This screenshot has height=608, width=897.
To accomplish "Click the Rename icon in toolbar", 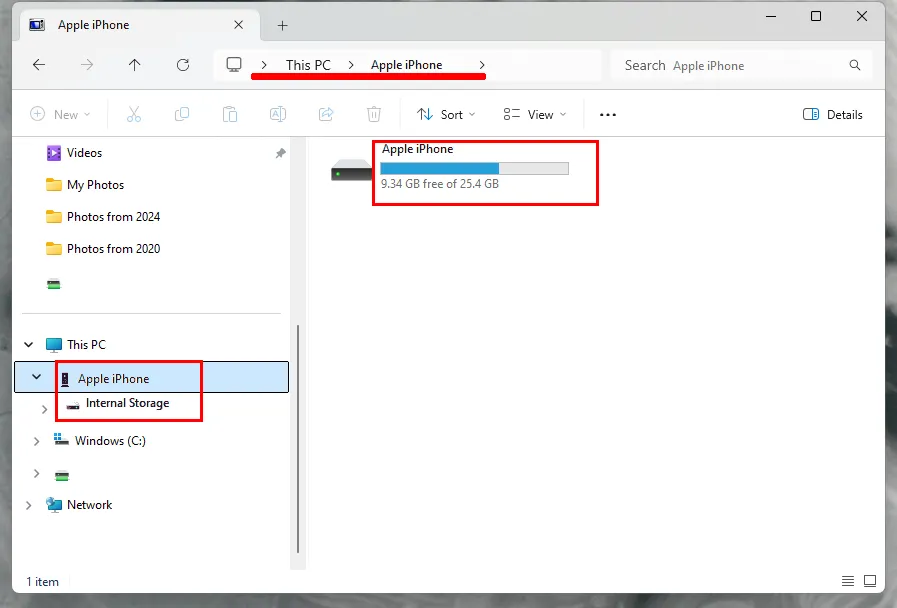I will pyautogui.click(x=278, y=114).
